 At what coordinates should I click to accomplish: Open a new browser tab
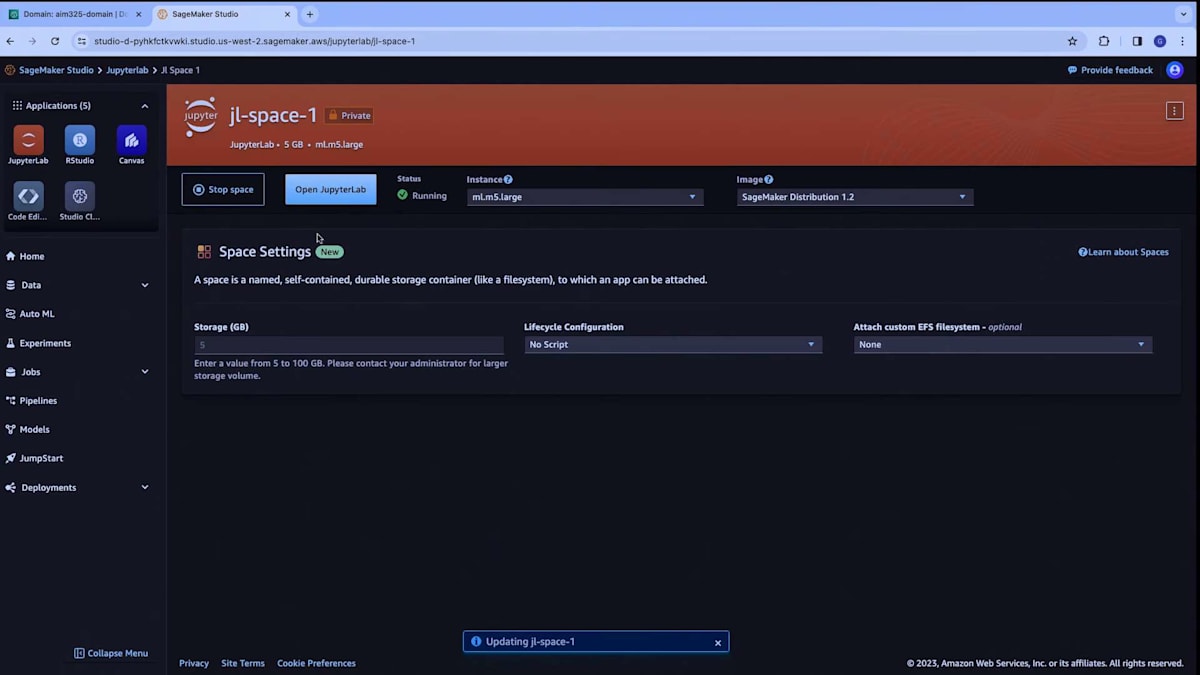(310, 14)
